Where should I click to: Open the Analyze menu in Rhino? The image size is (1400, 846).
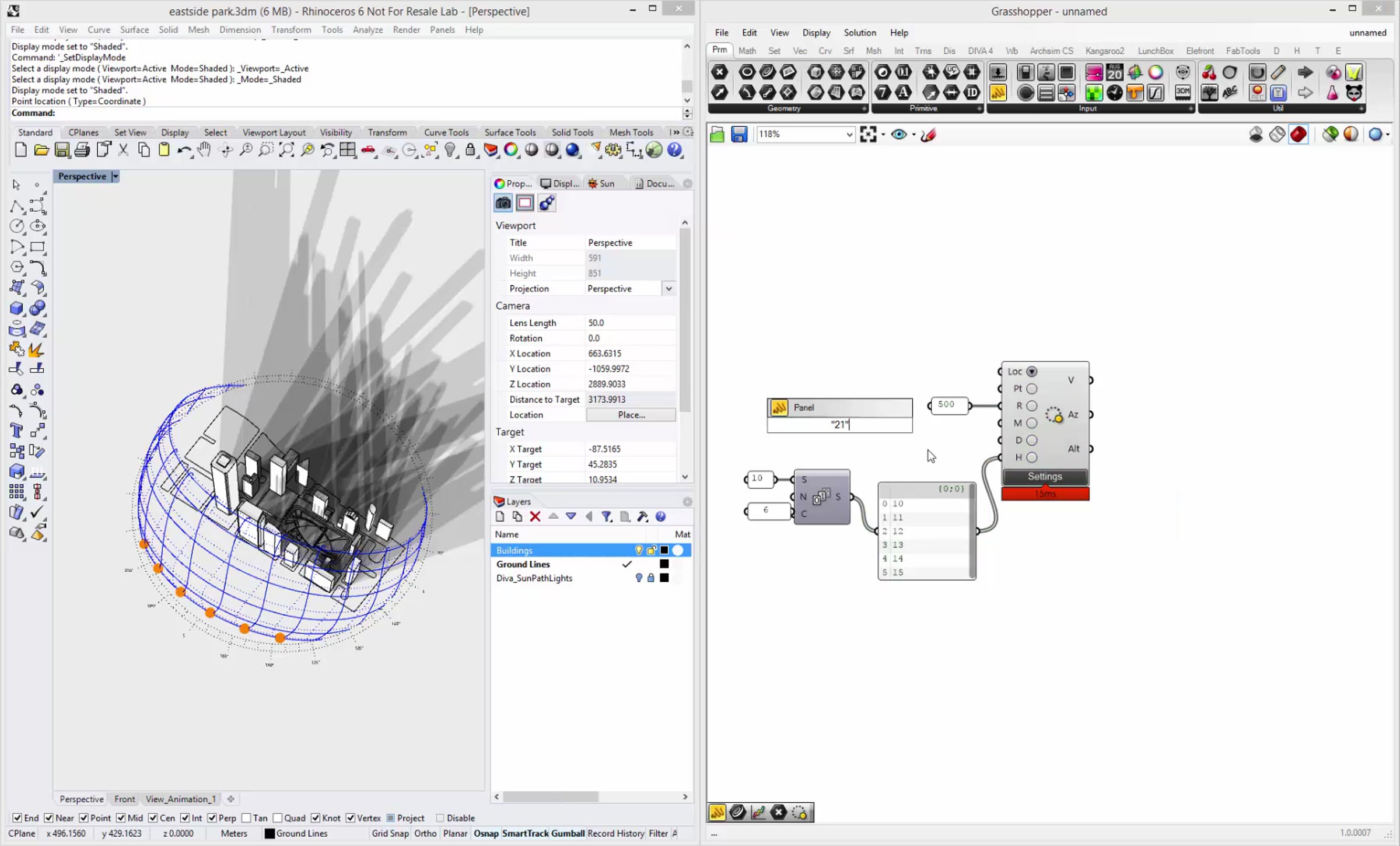pyautogui.click(x=367, y=30)
